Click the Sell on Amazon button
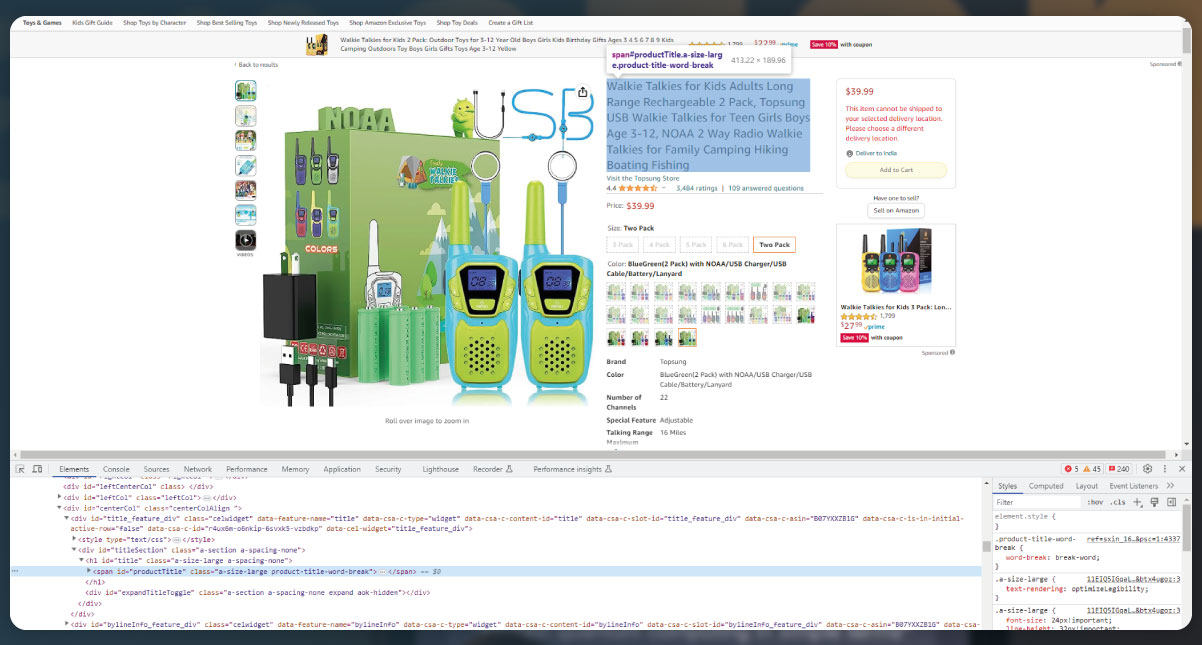This screenshot has height=645, width=1202. point(895,210)
